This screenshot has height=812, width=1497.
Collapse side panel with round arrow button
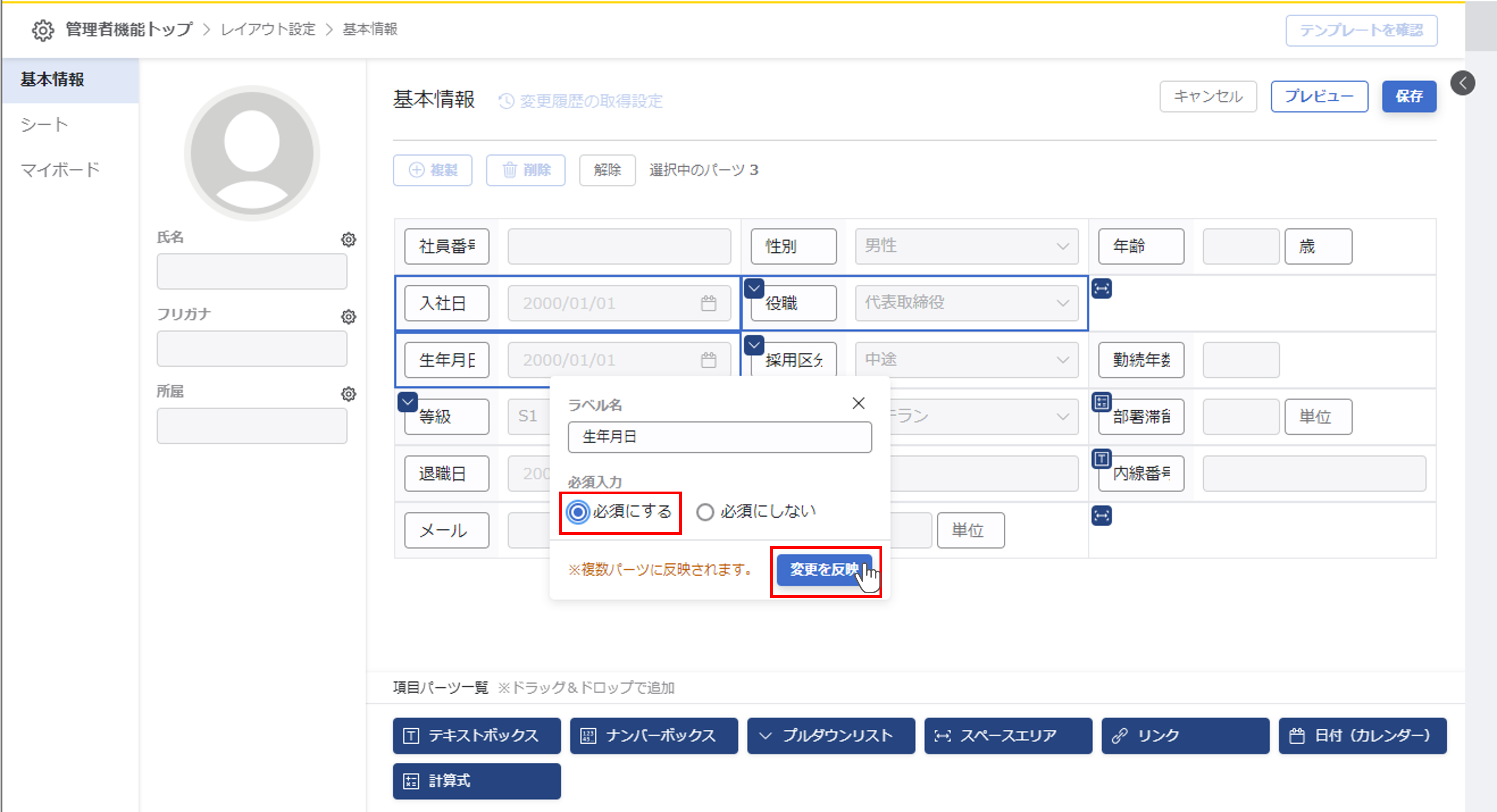pos(1462,83)
